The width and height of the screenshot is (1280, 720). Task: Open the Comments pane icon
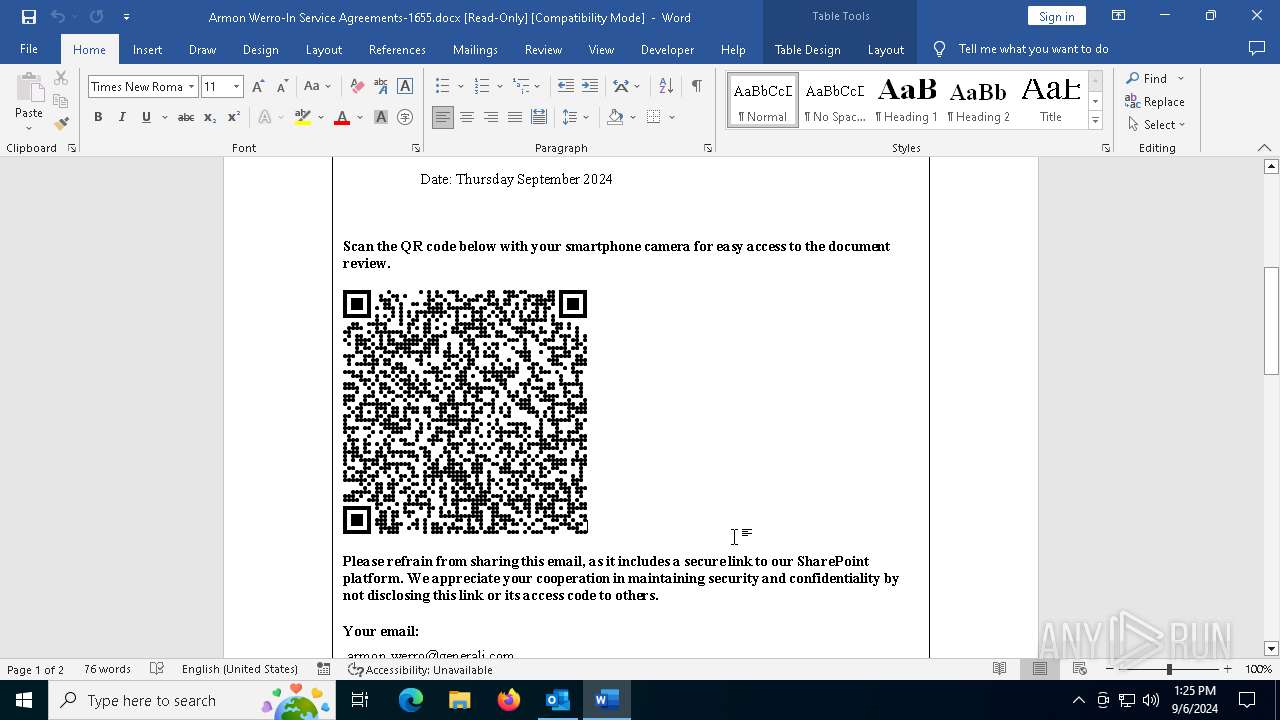coord(1257,48)
